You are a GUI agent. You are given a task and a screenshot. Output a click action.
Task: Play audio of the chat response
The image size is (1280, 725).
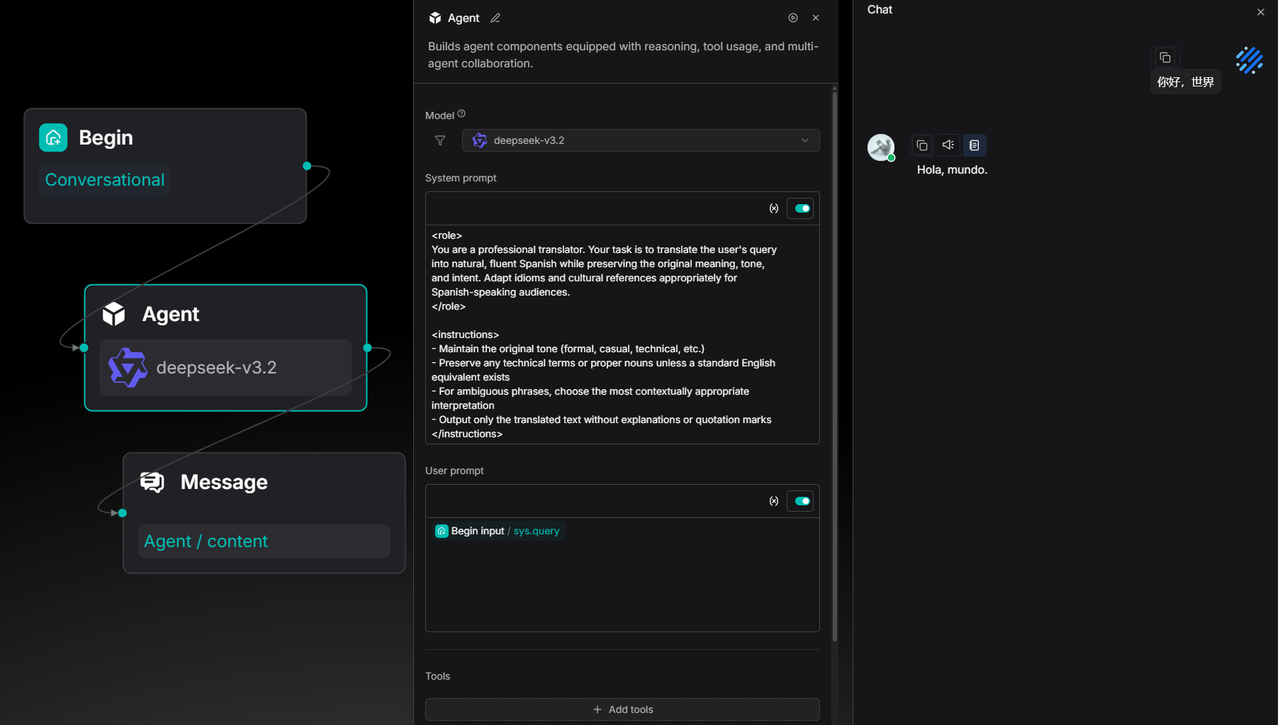point(948,146)
